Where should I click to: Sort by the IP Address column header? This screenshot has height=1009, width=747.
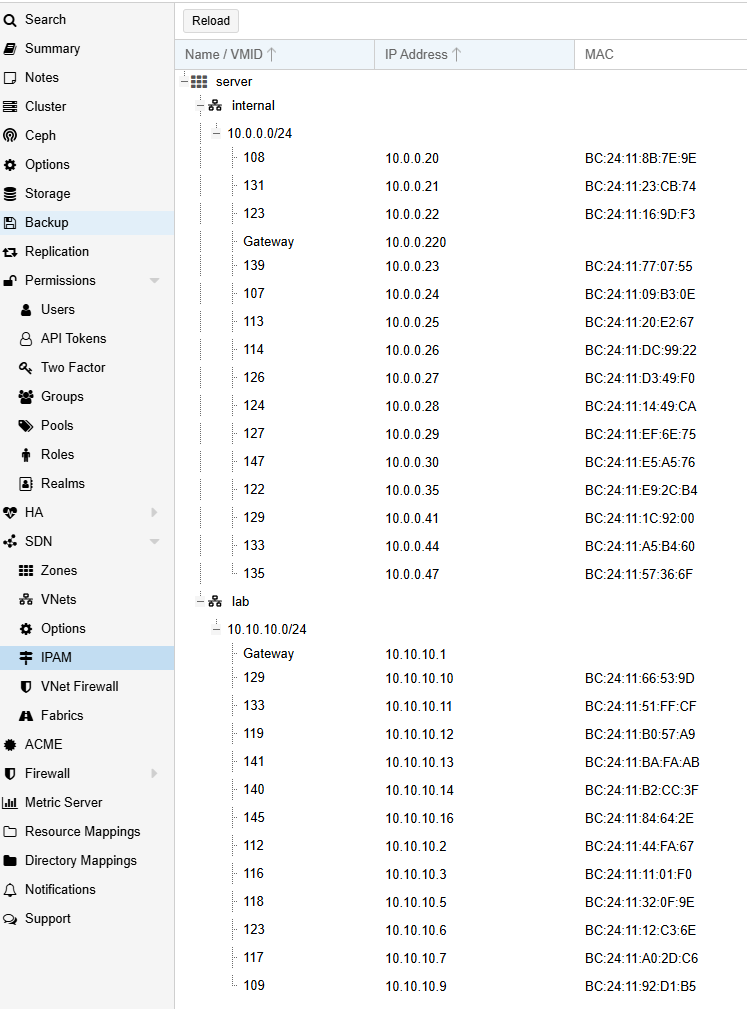point(416,54)
